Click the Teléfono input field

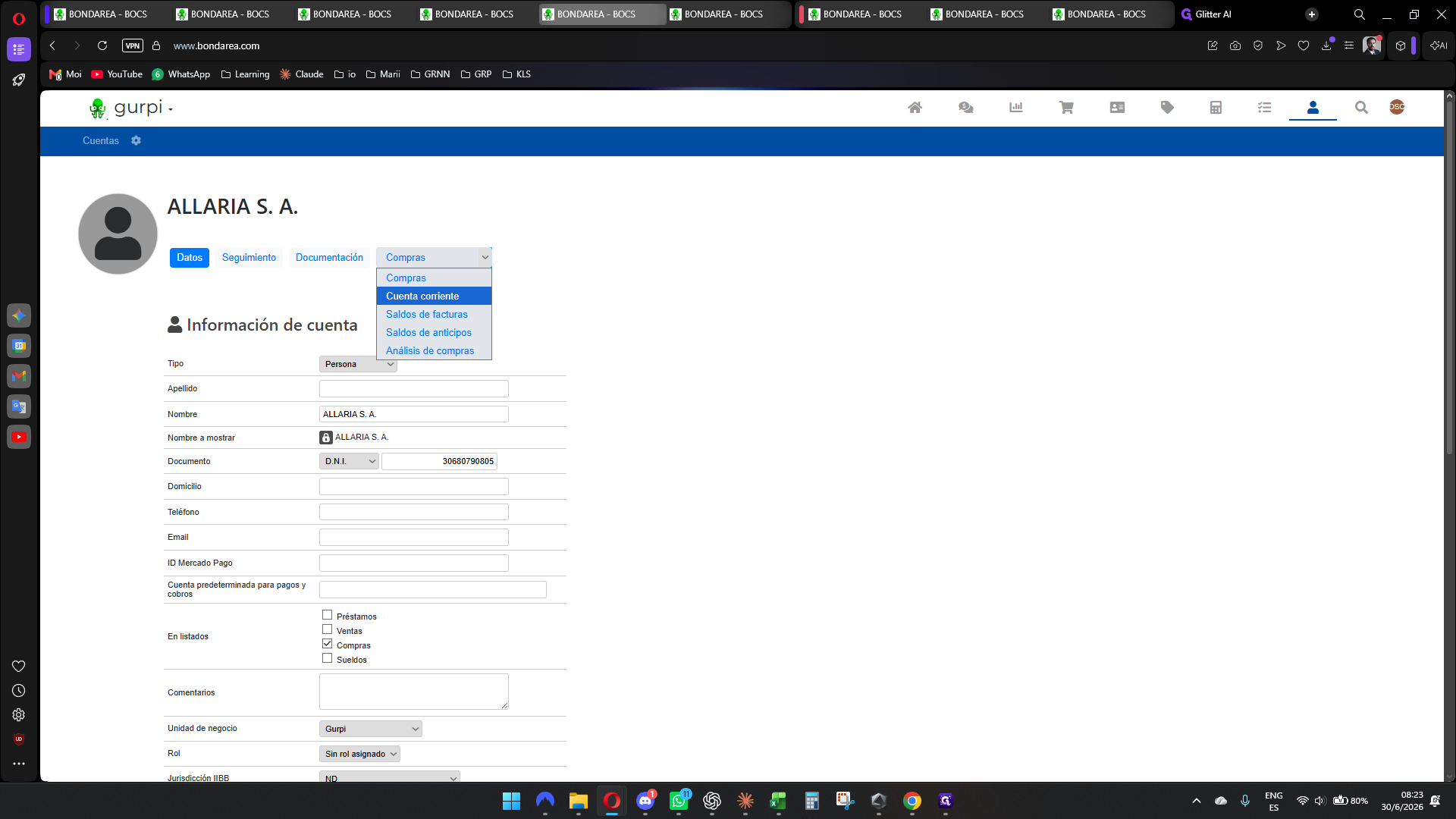click(414, 512)
